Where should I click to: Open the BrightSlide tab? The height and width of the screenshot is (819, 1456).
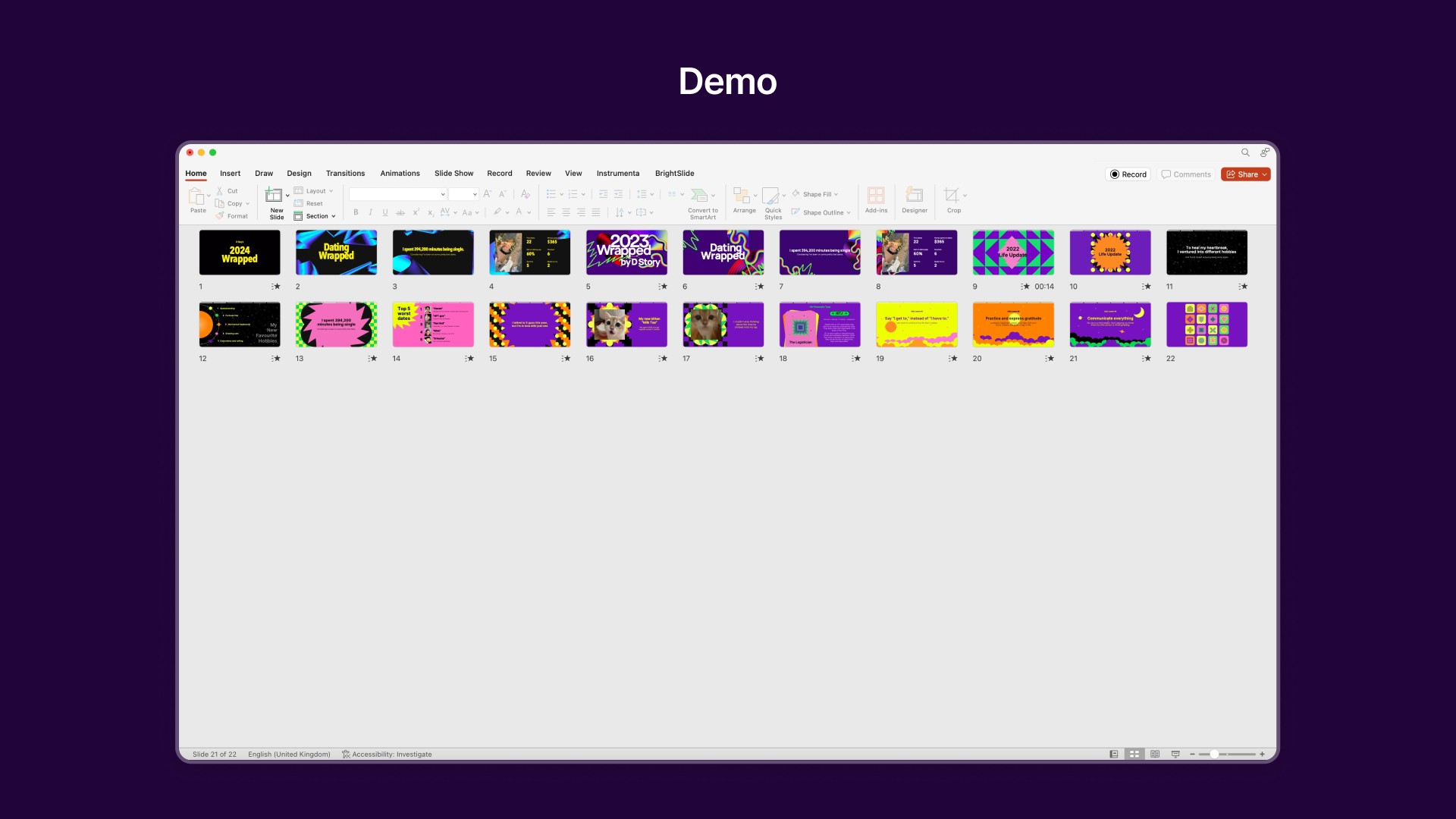coord(674,174)
